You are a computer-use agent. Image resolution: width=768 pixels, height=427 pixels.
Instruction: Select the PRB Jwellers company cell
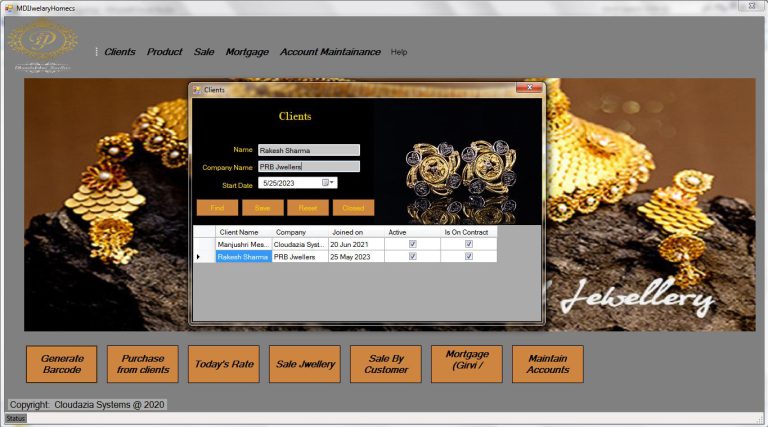point(300,257)
